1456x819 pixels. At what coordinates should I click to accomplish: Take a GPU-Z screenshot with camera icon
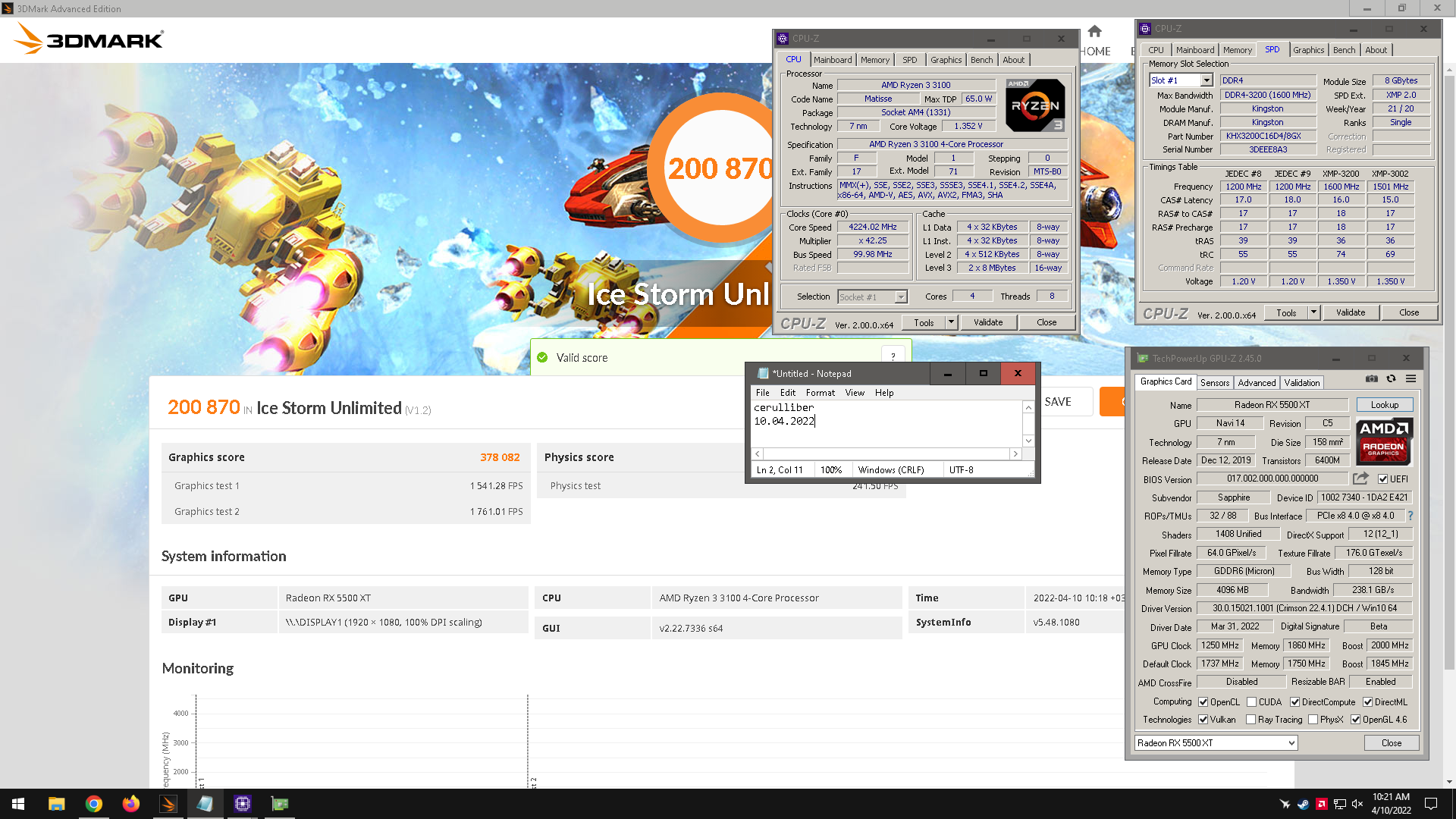click(1372, 378)
